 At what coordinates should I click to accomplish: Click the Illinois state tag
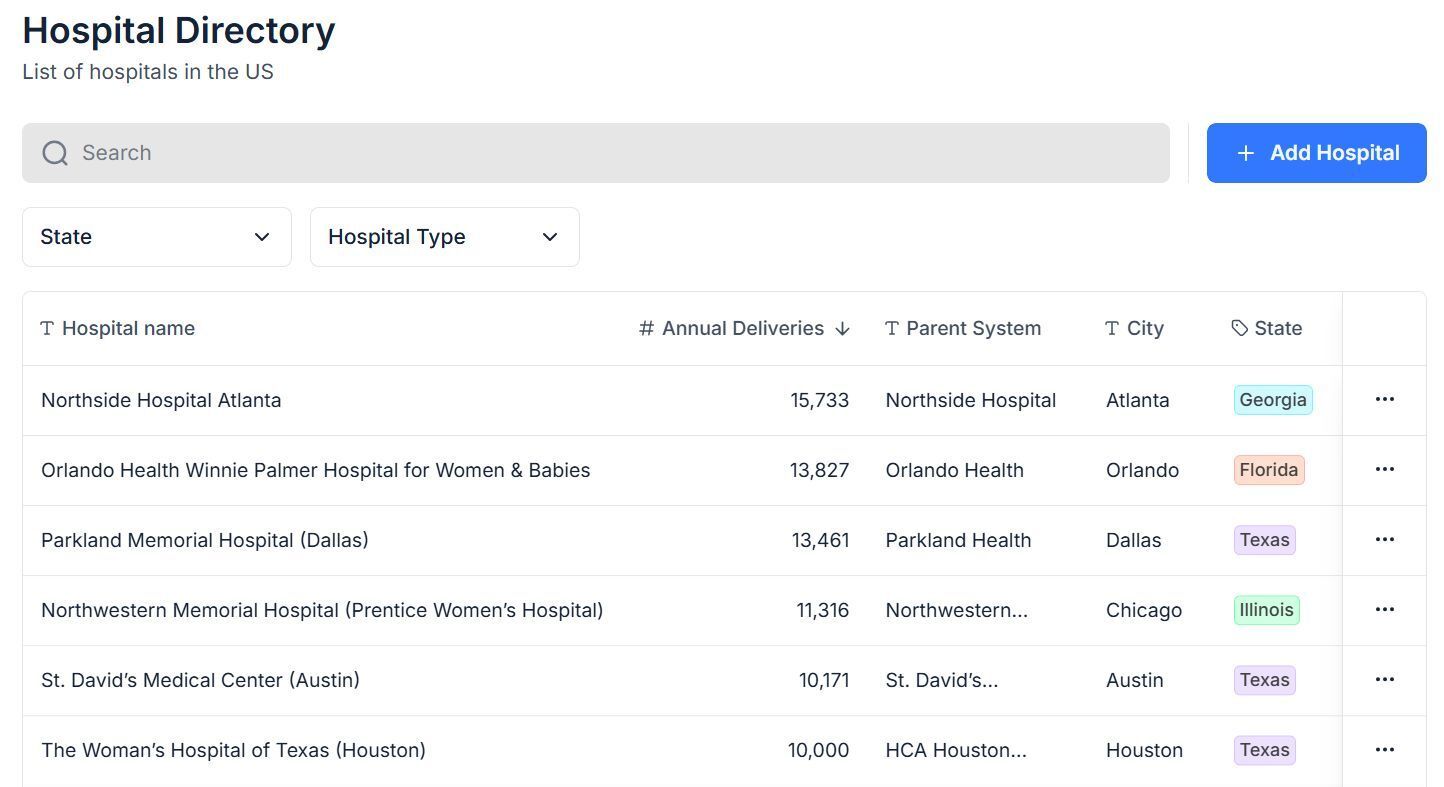click(1266, 610)
